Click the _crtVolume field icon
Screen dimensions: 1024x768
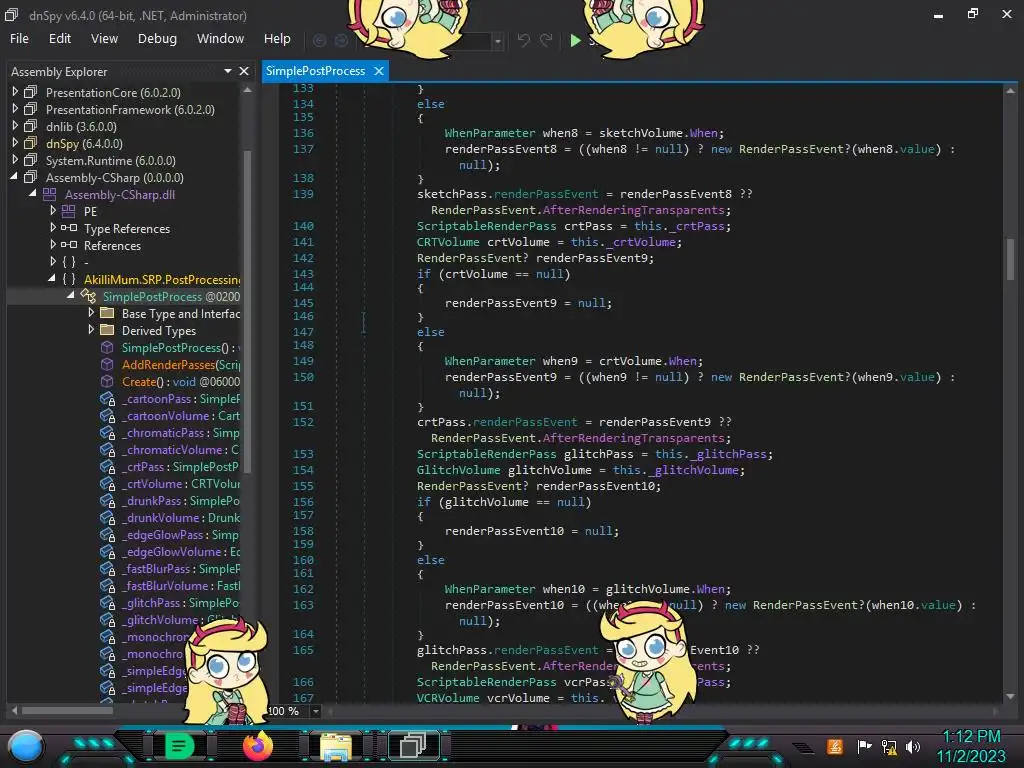(x=108, y=483)
